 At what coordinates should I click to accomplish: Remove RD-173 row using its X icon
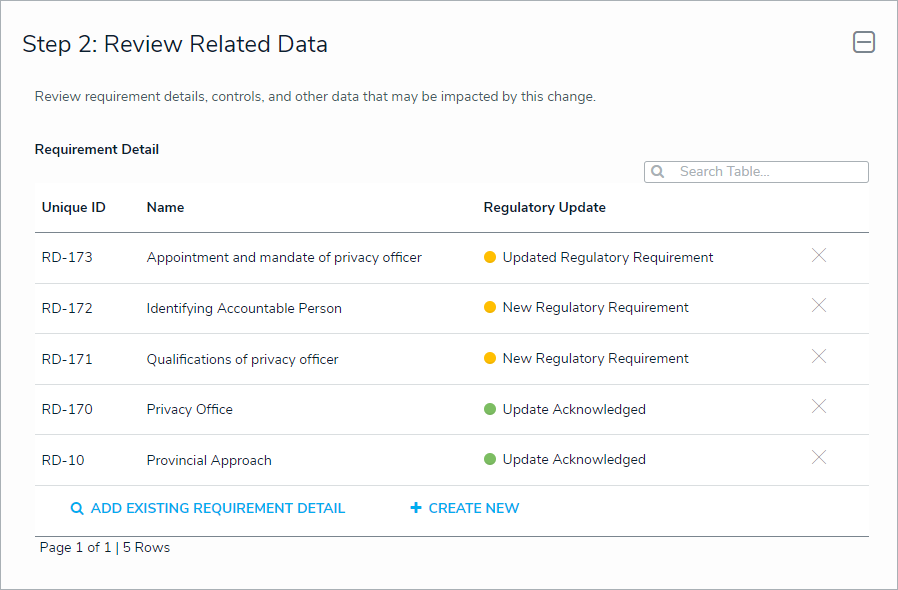tap(819, 256)
